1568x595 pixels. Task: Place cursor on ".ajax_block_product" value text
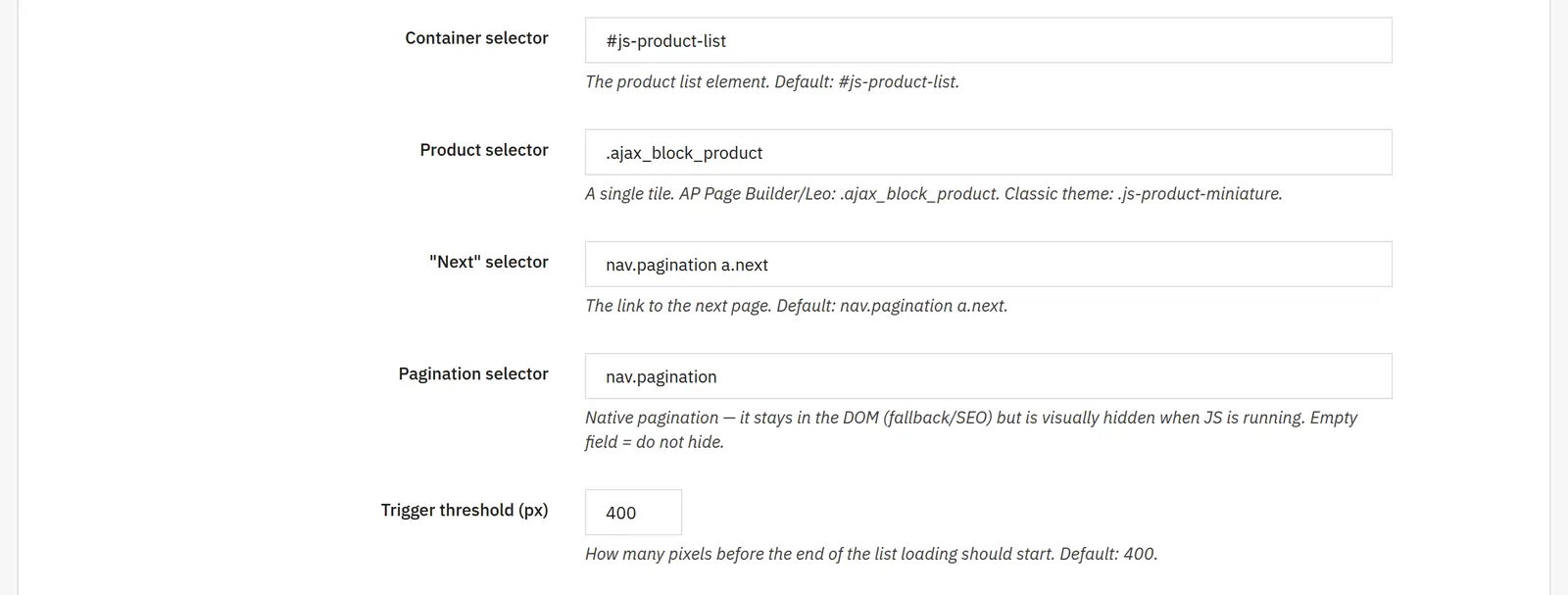683,153
